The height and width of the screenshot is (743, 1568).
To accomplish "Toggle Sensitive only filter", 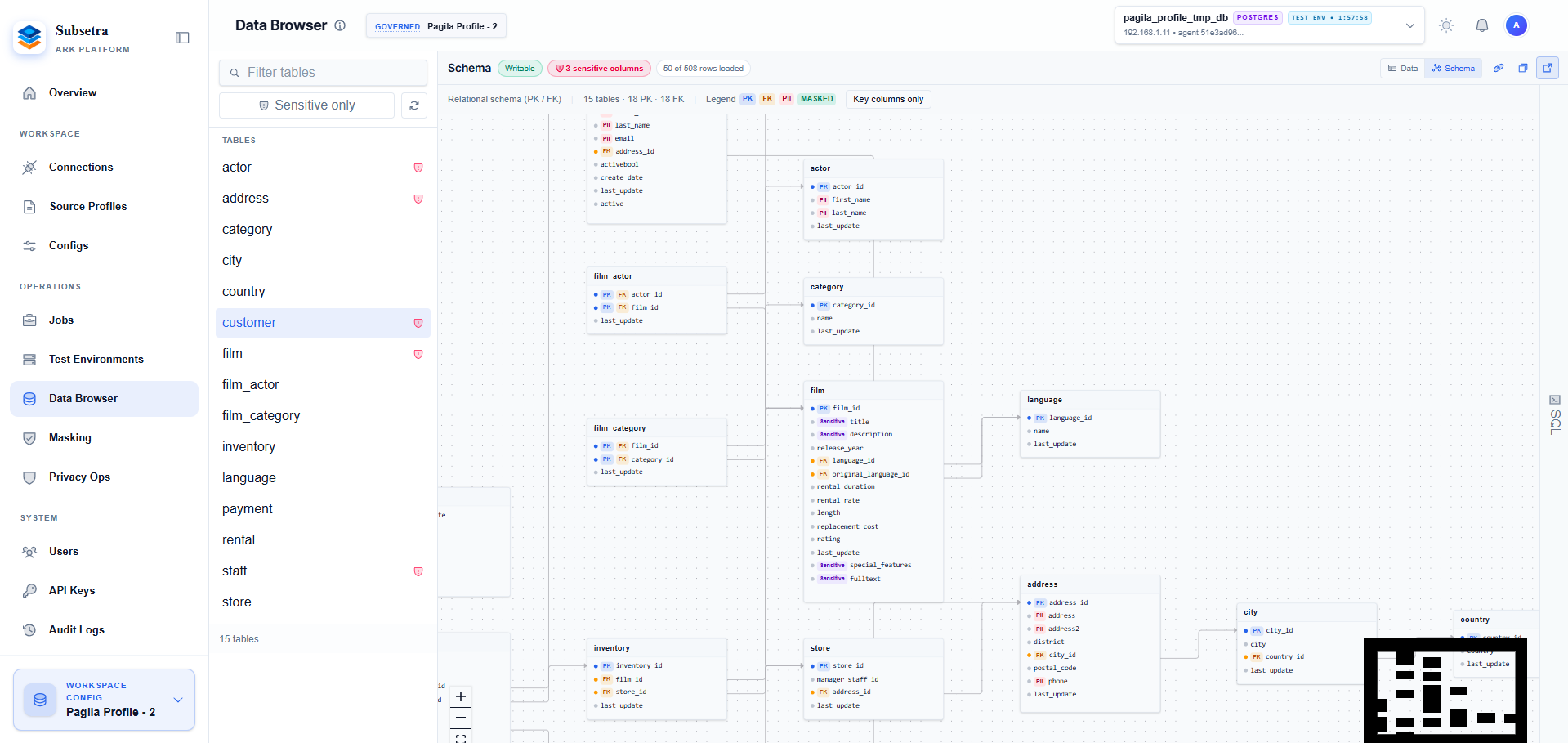I will tap(306, 105).
